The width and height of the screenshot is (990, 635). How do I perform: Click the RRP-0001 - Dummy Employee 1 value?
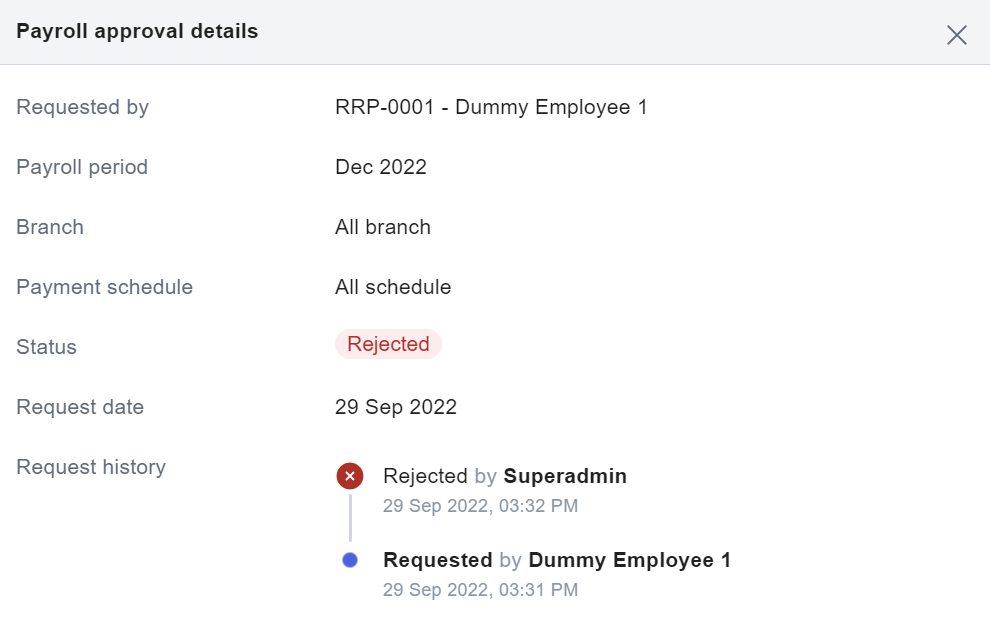click(491, 107)
